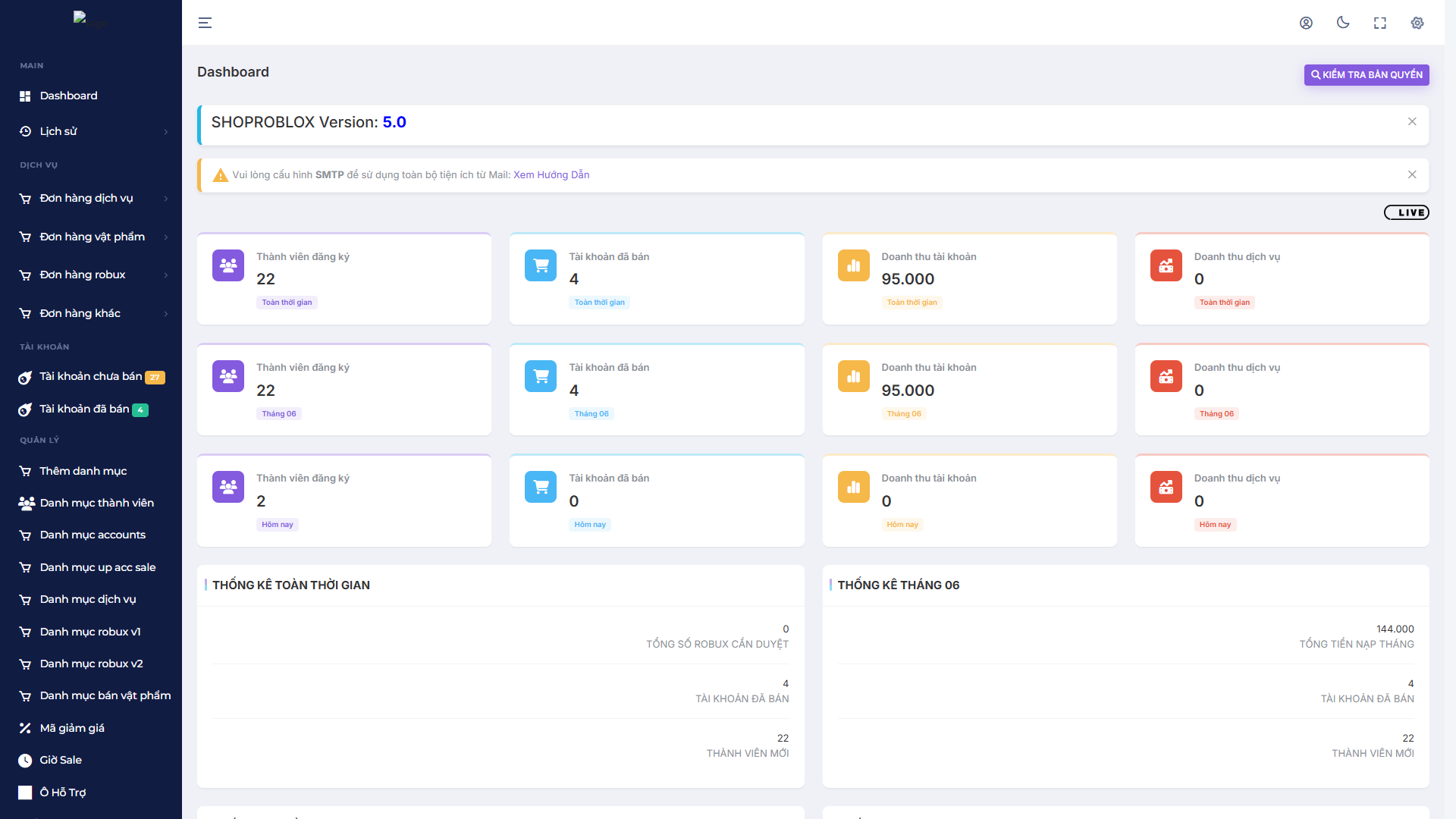
Task: Open the Xem Hướng Dẫn link
Action: point(551,174)
